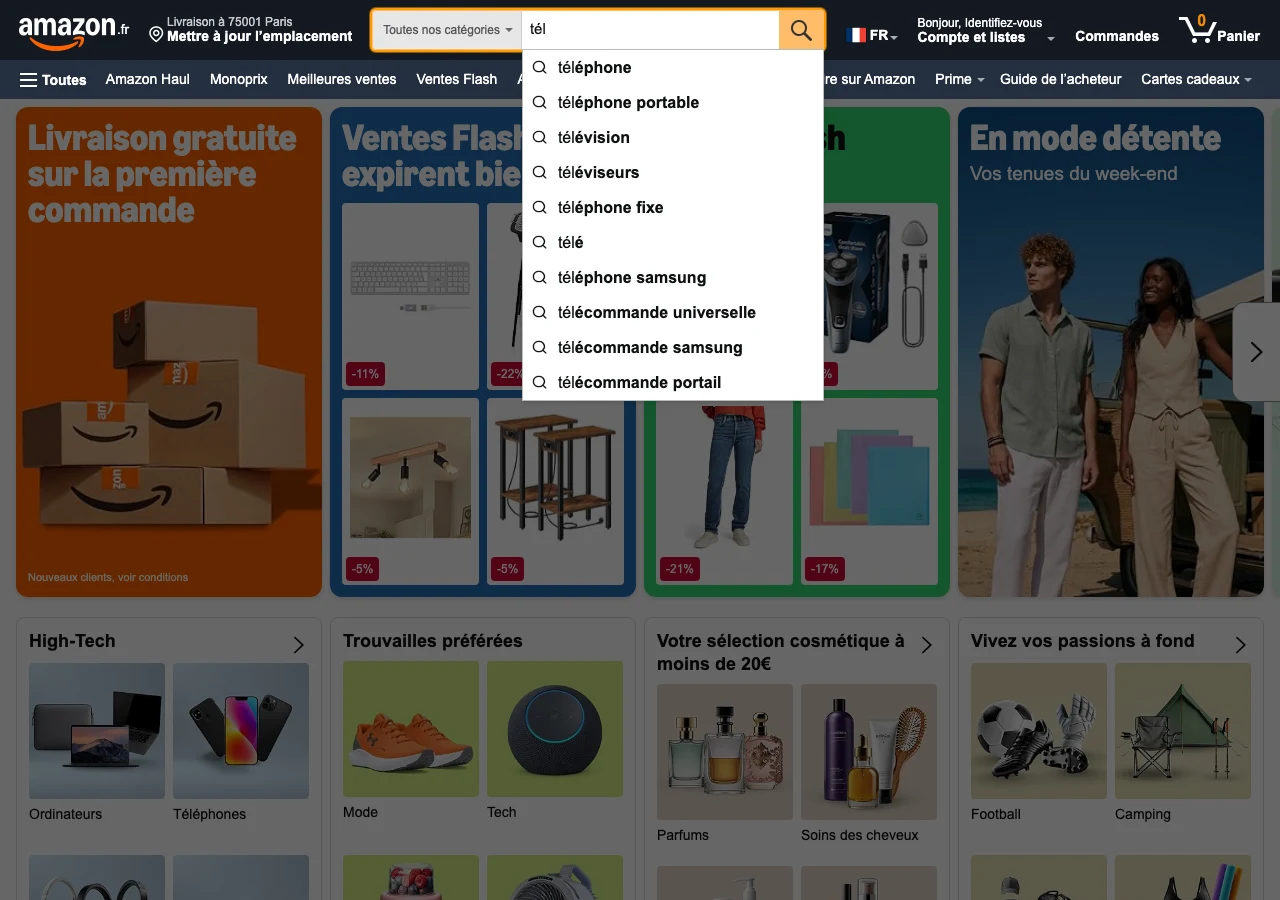Open the Tech Echo speaker thumbnail
The width and height of the screenshot is (1280, 900).
click(x=555, y=729)
